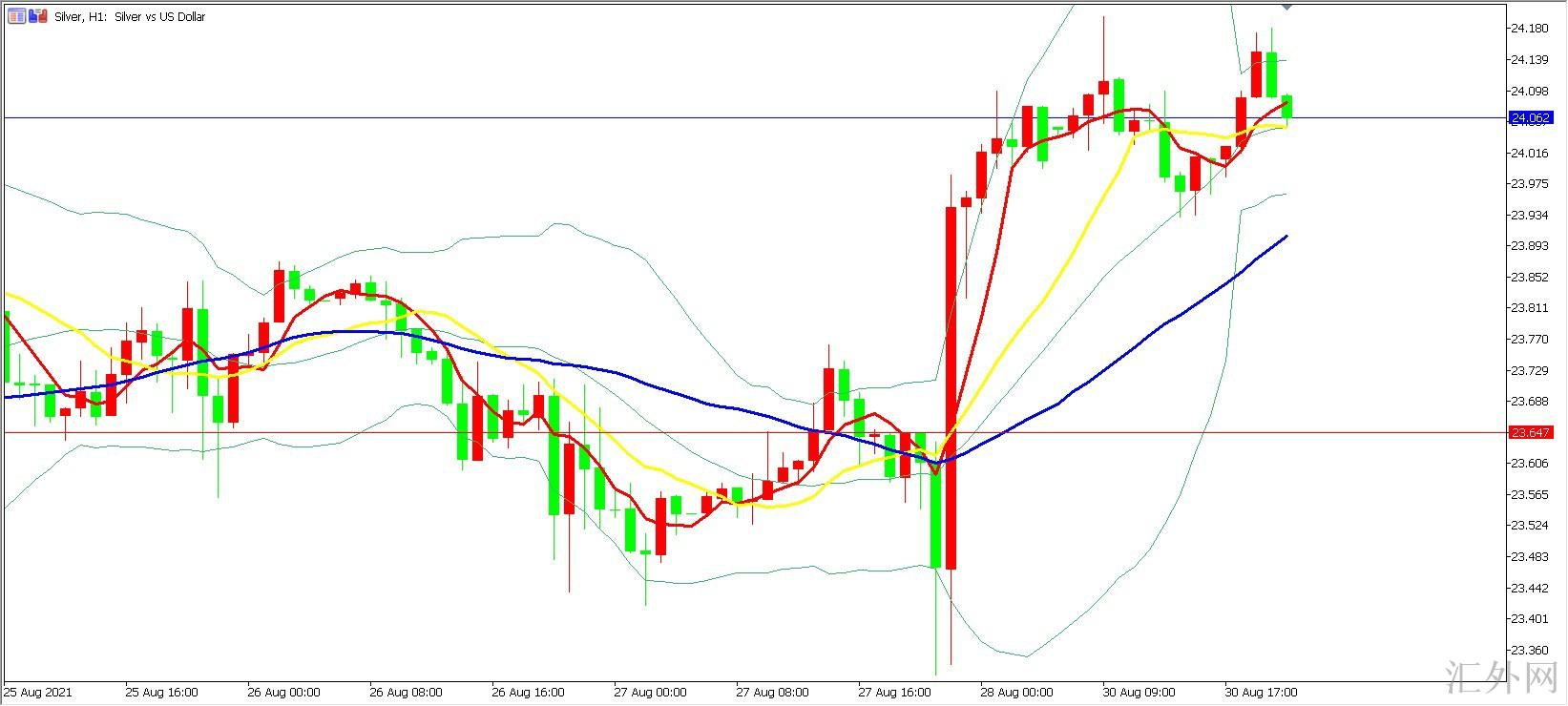Click the 24.180 price on the scale
The height and width of the screenshot is (706, 1568).
tap(1529, 29)
